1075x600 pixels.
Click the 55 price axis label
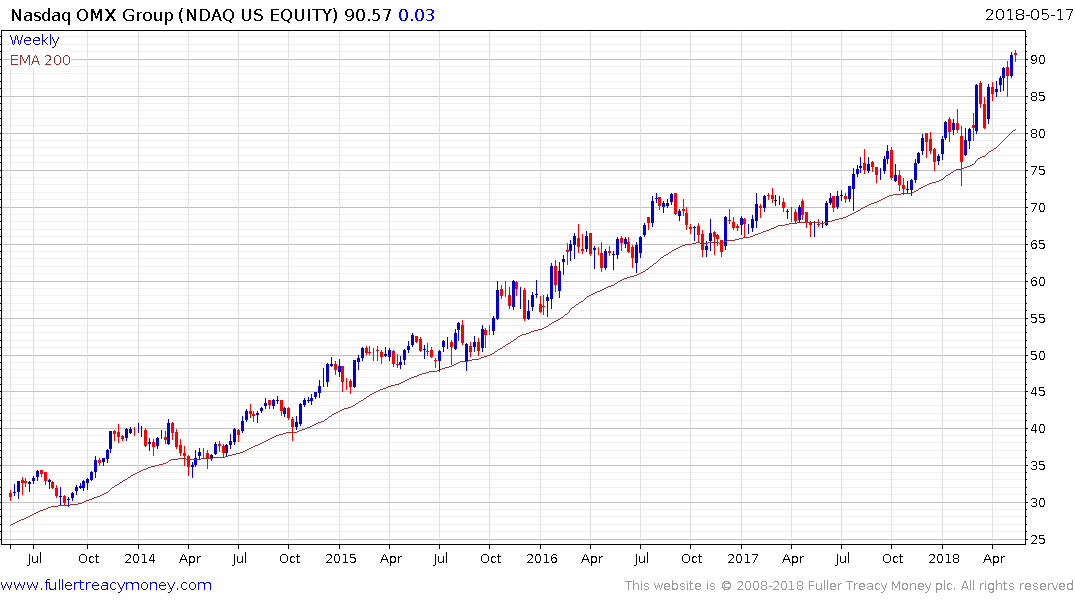[x=1038, y=319]
